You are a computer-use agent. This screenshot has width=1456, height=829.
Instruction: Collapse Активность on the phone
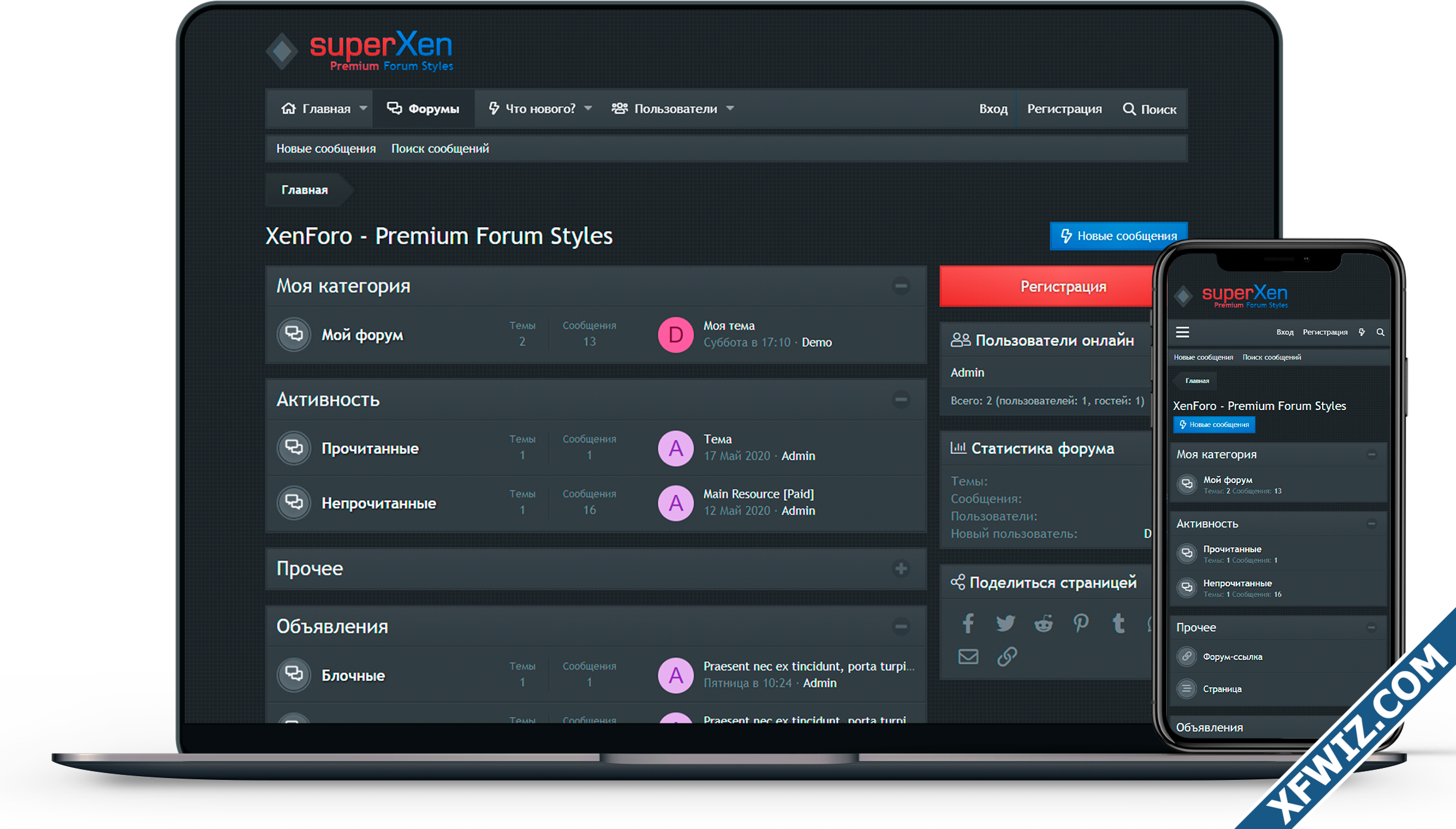click(1372, 524)
